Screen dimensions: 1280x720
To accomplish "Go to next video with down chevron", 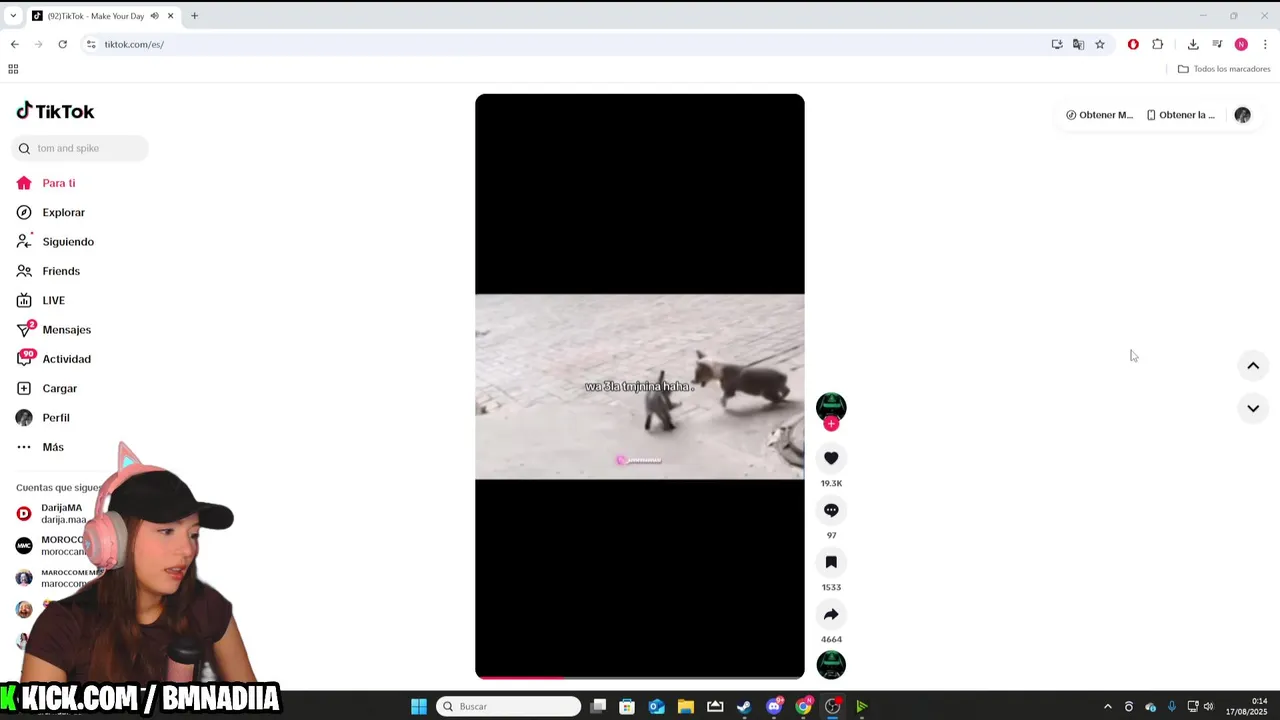I will click(x=1253, y=408).
